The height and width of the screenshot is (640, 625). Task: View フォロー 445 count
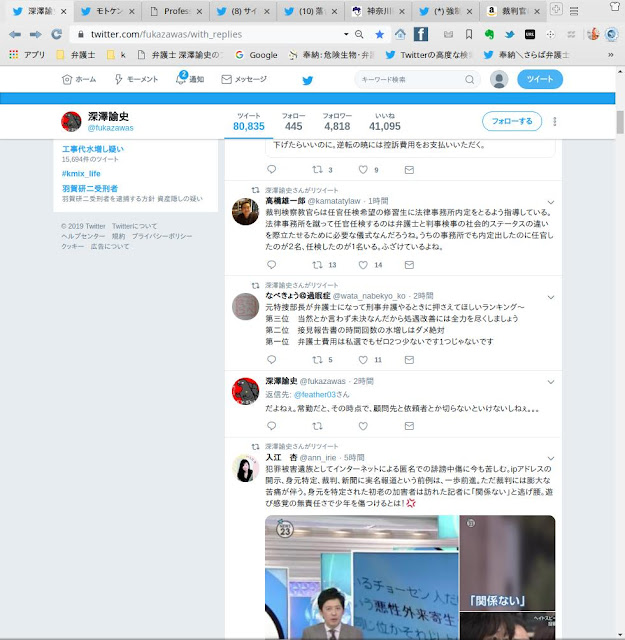pyautogui.click(x=294, y=122)
